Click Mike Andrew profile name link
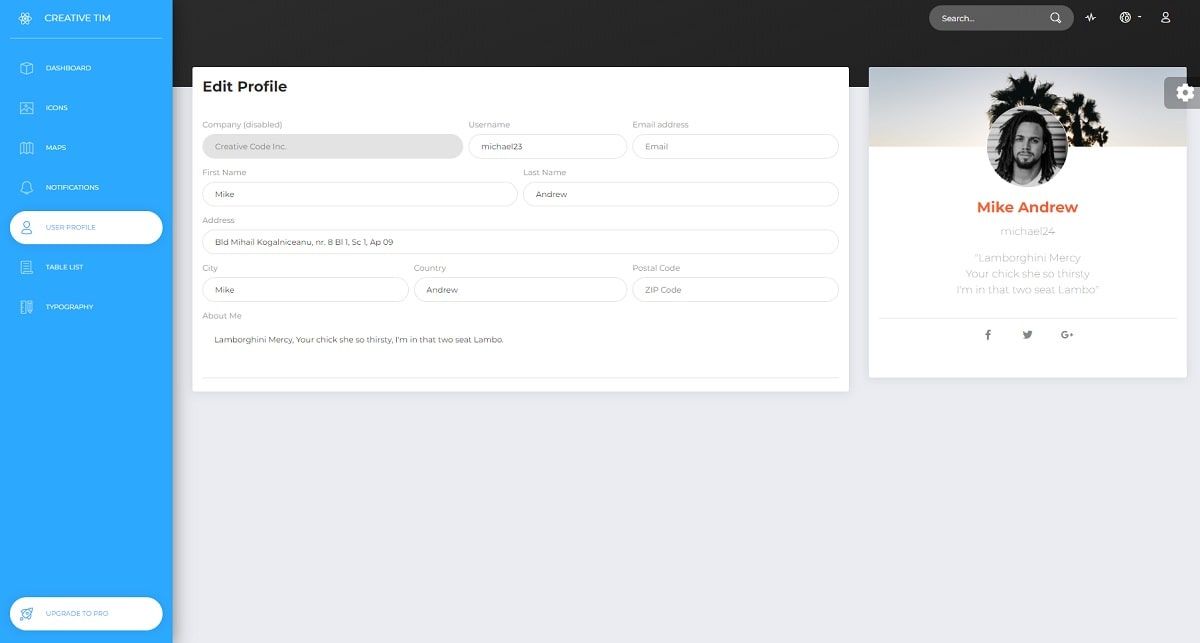 click(1027, 207)
